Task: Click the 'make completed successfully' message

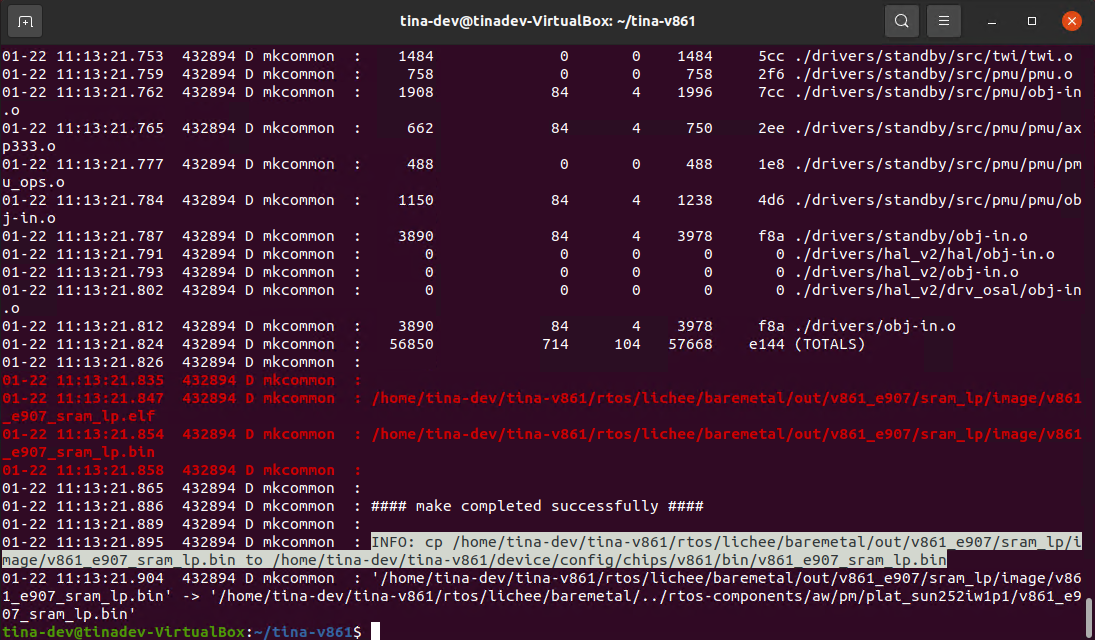Action: click(x=537, y=506)
